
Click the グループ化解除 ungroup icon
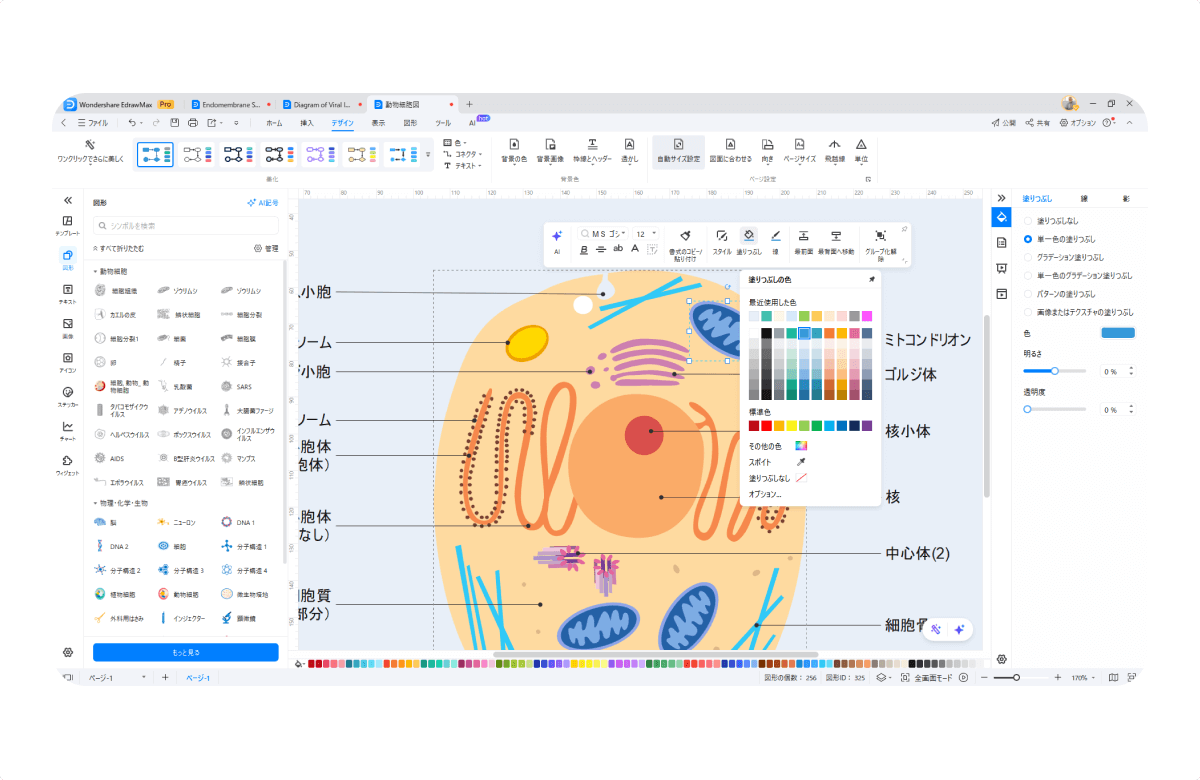pos(880,236)
